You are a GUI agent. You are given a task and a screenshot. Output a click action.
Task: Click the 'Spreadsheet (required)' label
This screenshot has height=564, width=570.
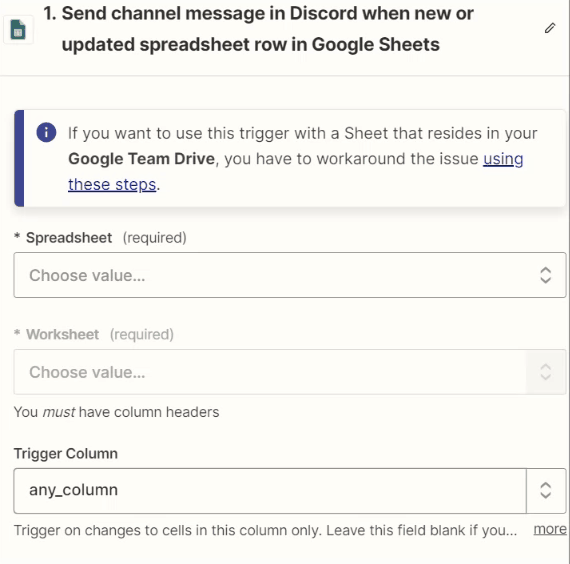[100, 238]
